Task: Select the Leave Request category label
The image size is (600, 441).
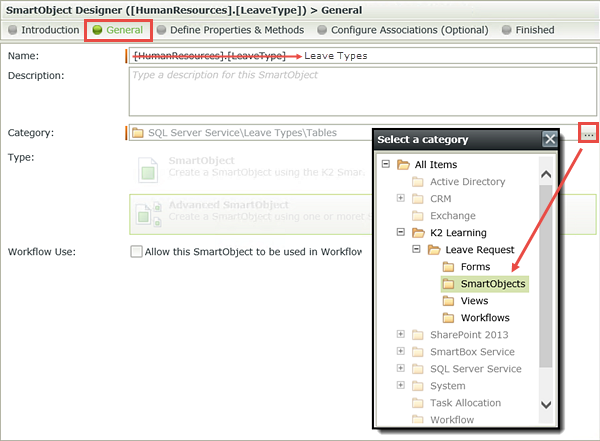Action: [479, 250]
